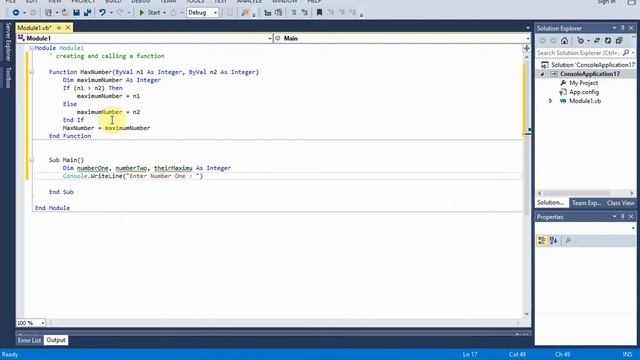Viewport: 640px width, 360px height.
Task: Click the New Project toolbar icon
Action: click(48, 13)
